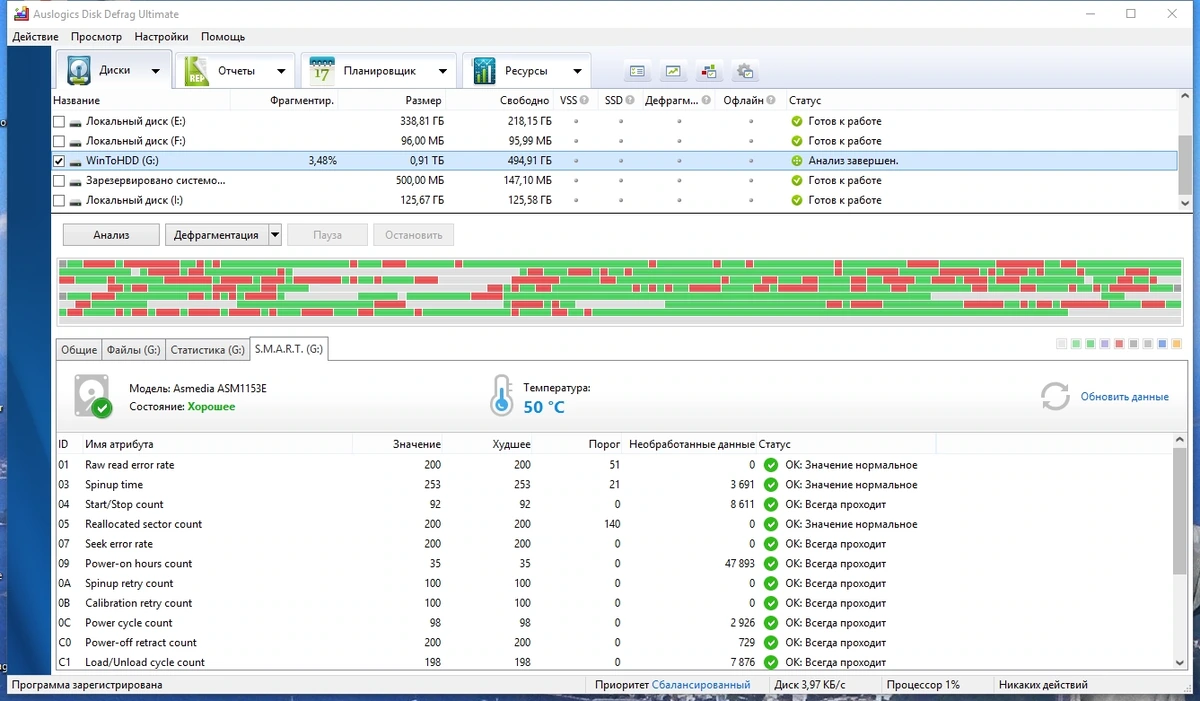Open the Планировщик dropdown arrow
The width and height of the screenshot is (1200, 701).
442,71
